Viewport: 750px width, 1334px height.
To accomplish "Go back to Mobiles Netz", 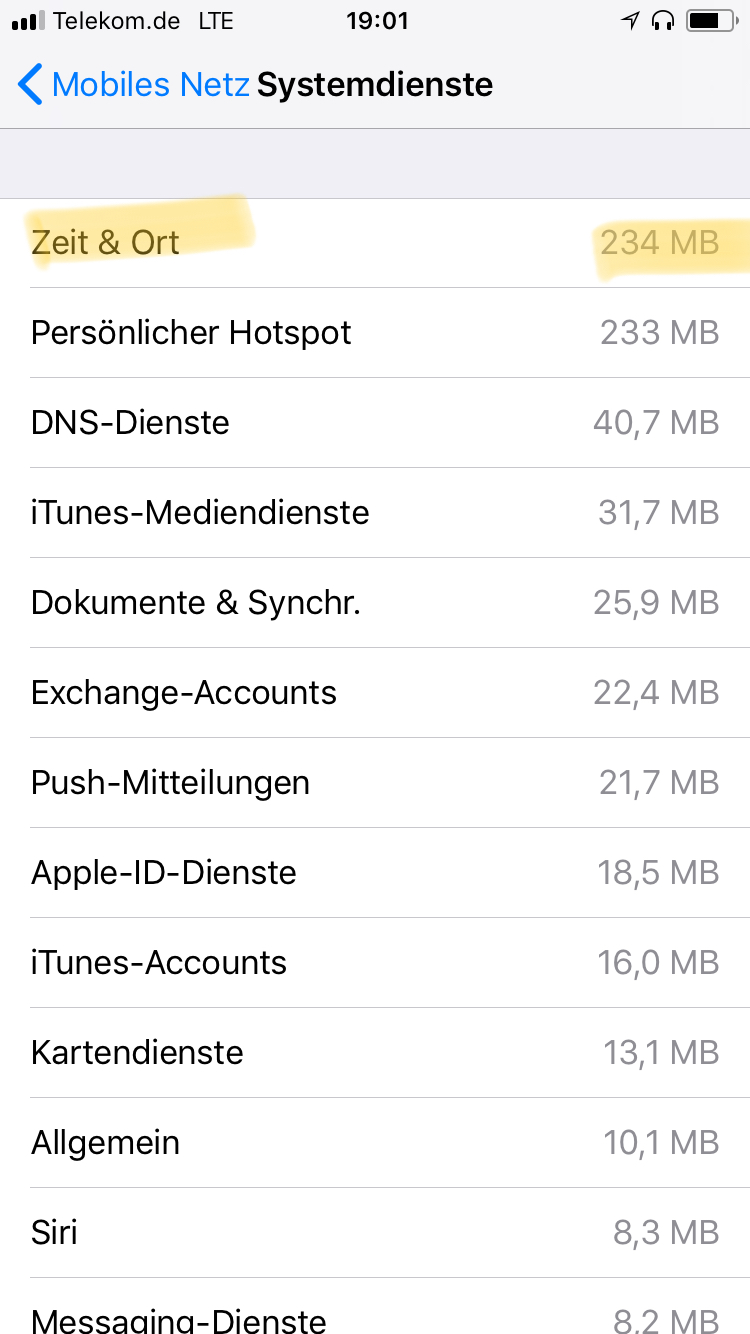I will point(150,85).
